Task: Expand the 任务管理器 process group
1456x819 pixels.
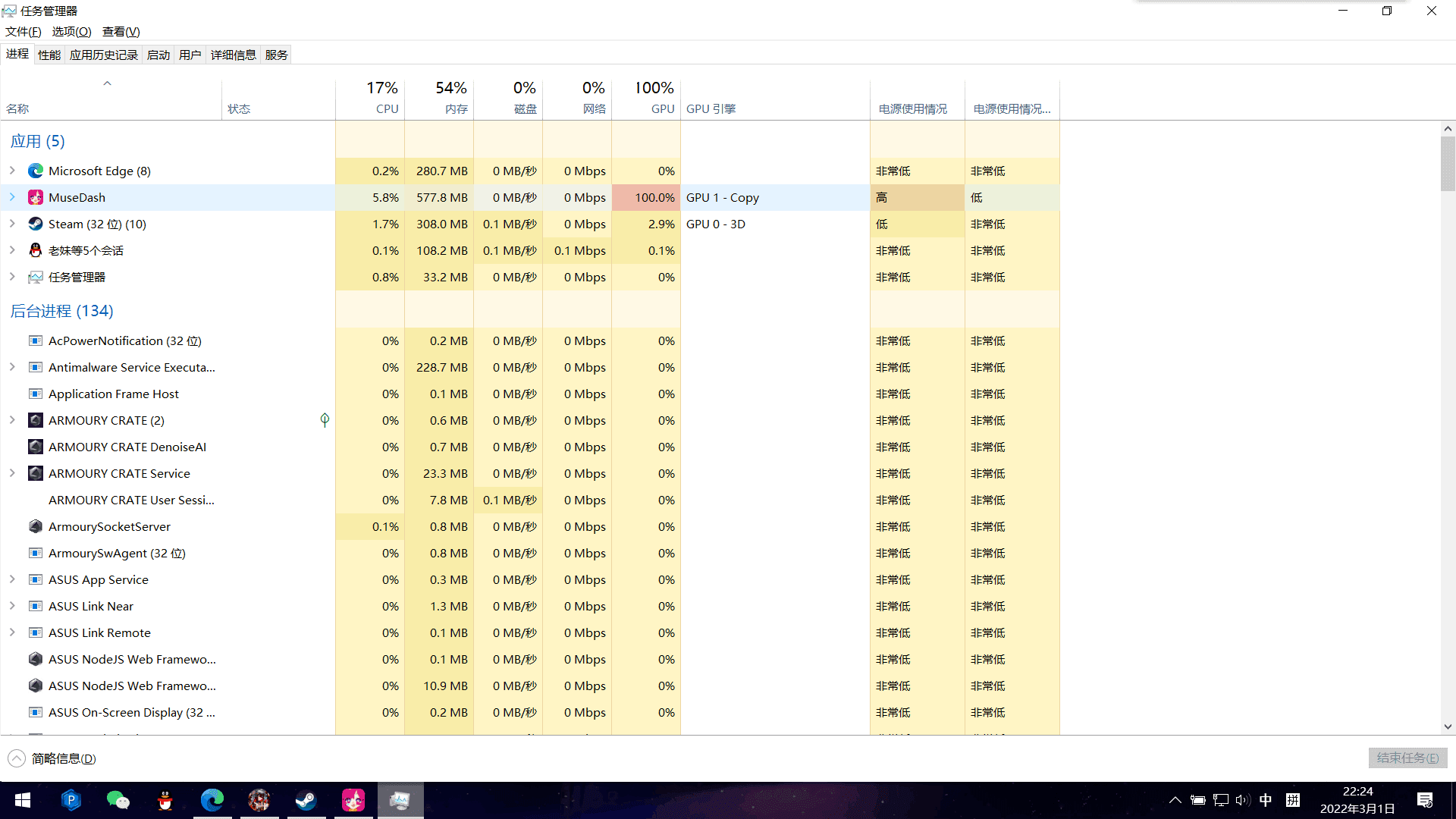Action: coord(12,277)
